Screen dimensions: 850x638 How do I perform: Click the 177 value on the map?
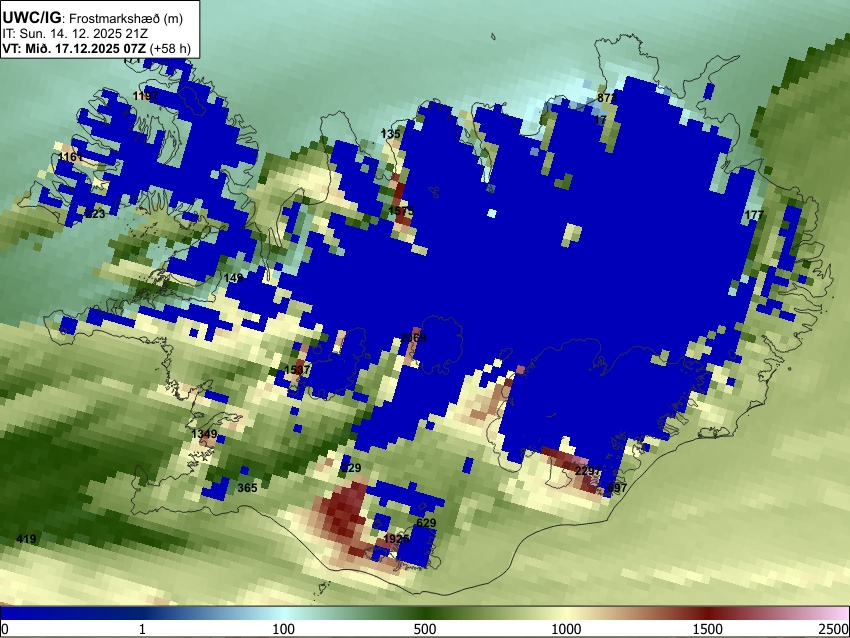pos(754,215)
